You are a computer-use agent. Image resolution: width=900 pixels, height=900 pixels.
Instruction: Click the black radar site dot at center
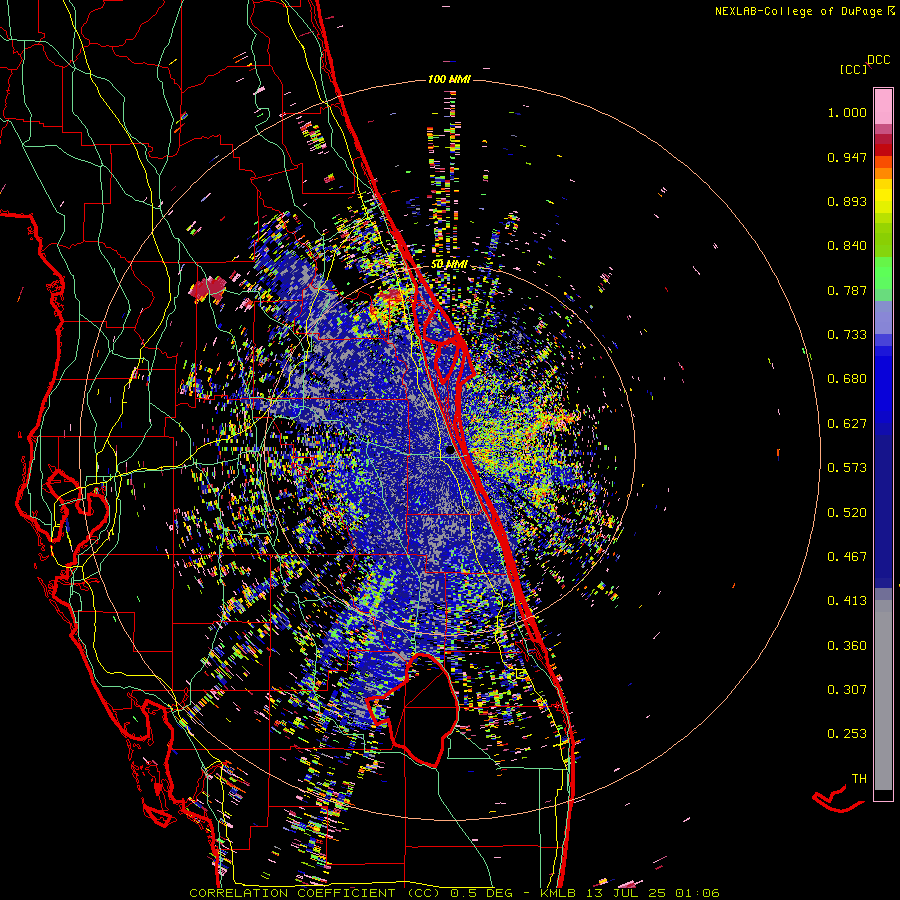click(450, 451)
